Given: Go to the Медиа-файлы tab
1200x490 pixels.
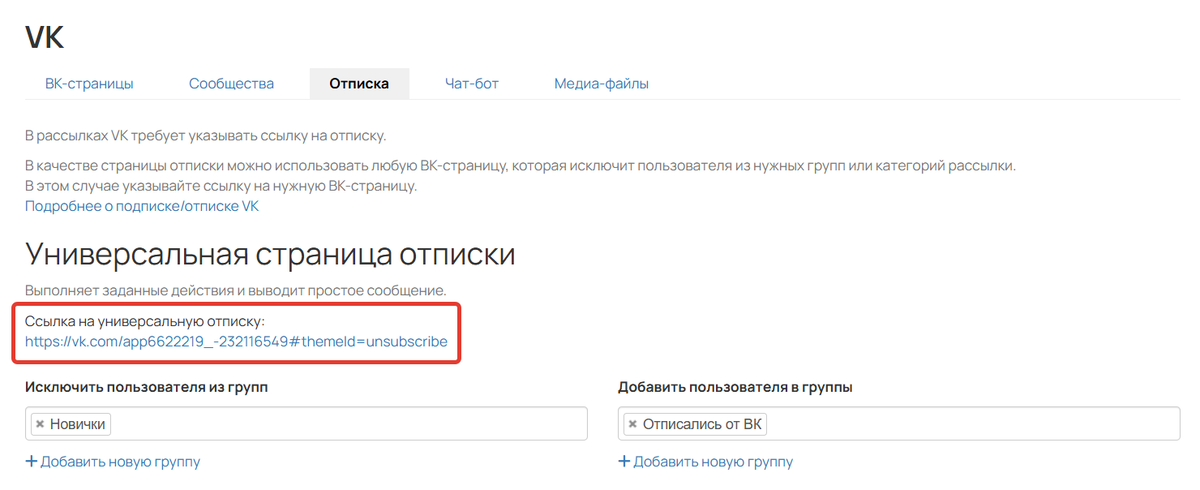Looking at the screenshot, I should 601,84.
